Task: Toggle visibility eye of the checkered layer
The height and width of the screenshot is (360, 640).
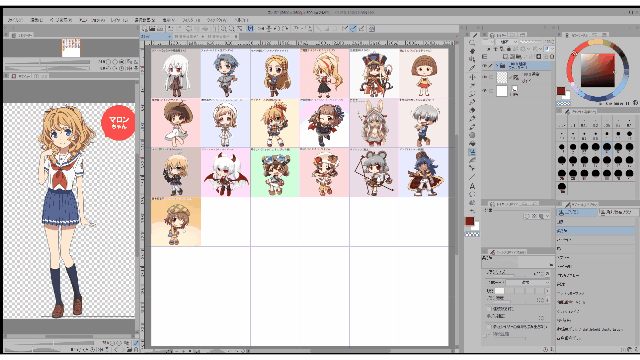Action: (x=485, y=77)
